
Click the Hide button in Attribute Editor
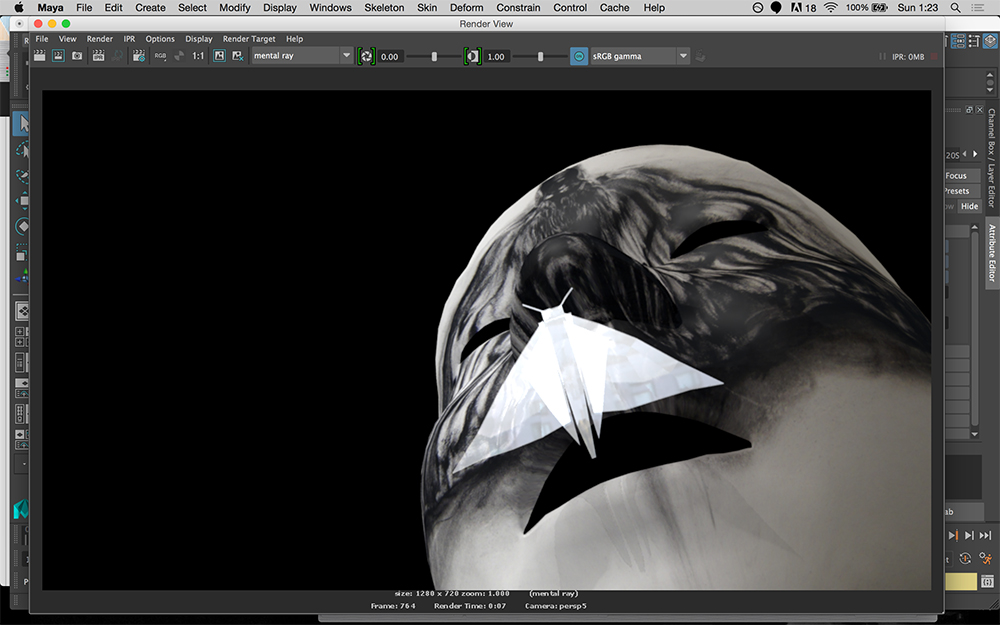(969, 206)
